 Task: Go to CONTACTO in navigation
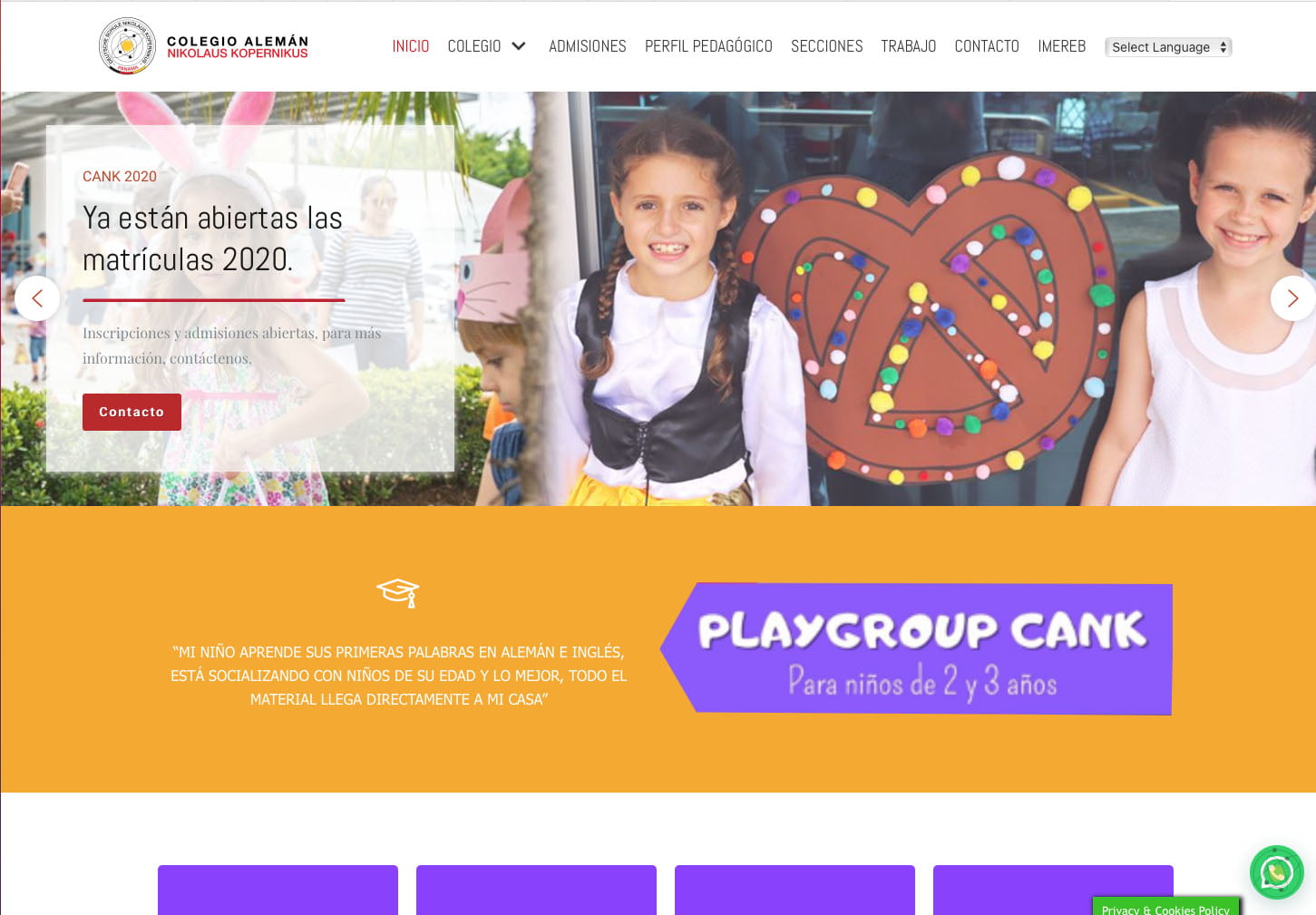point(987,46)
